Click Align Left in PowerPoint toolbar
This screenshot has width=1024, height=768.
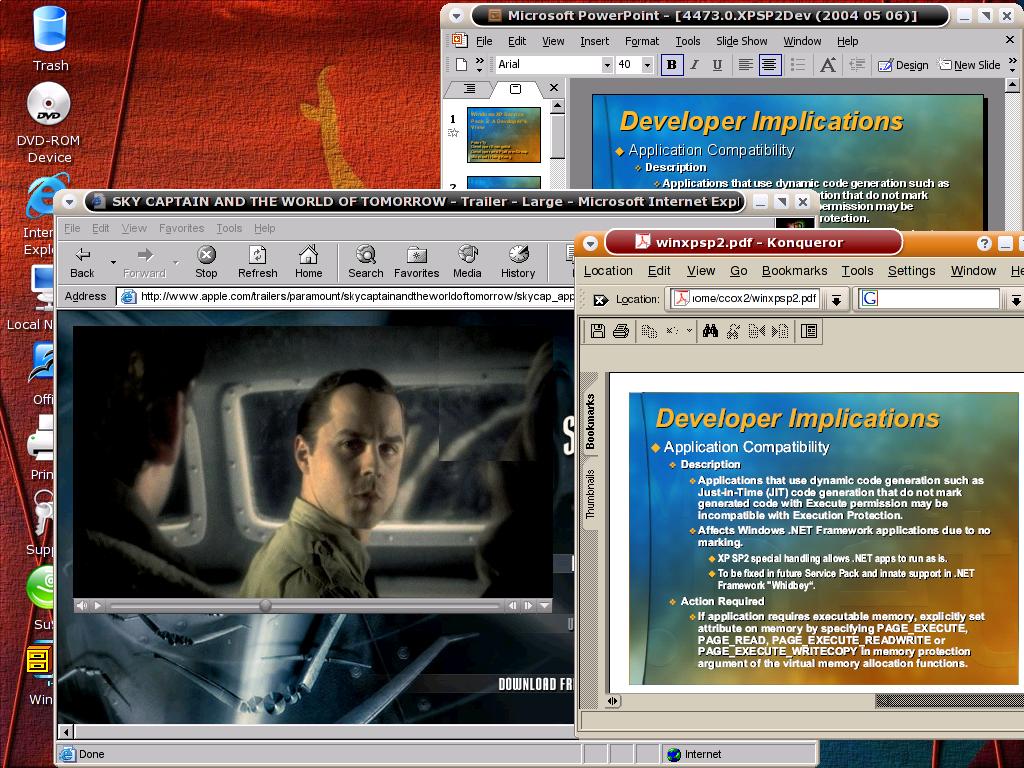pos(745,65)
